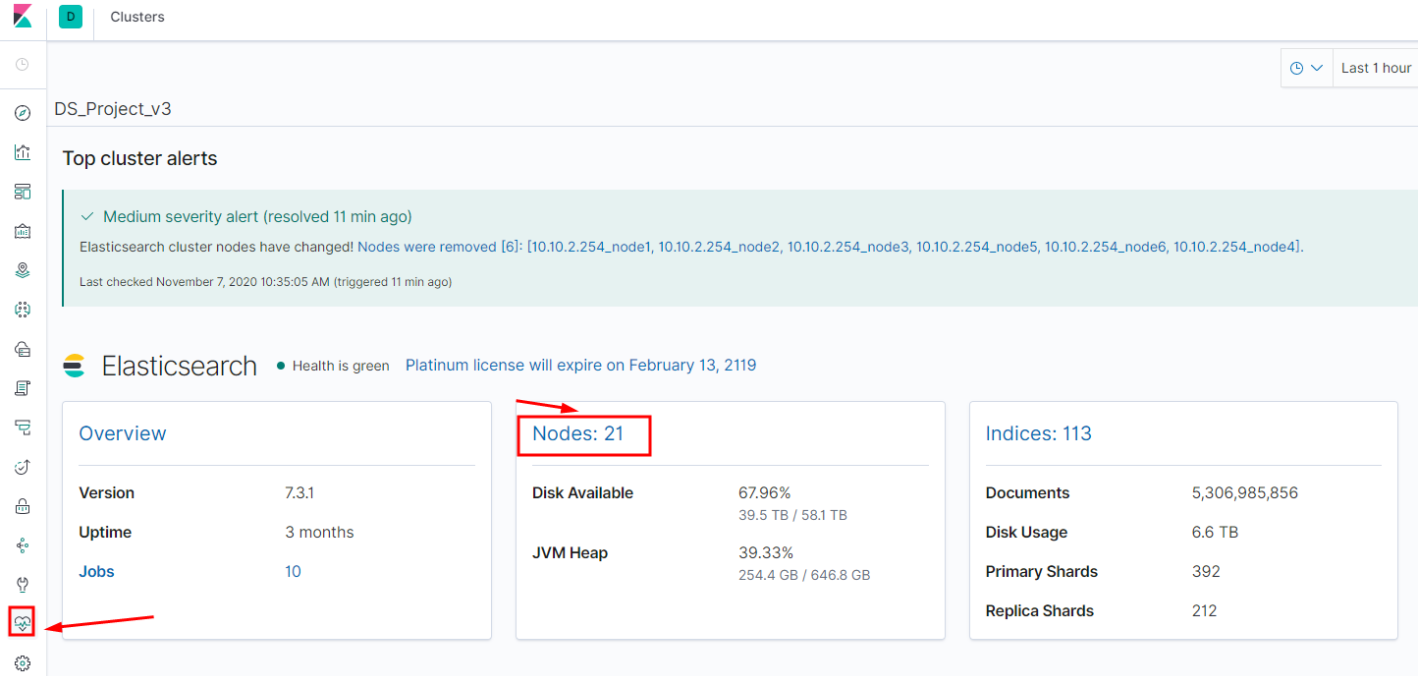
Task: Click the Version value 7.3.1
Action: click(300, 493)
